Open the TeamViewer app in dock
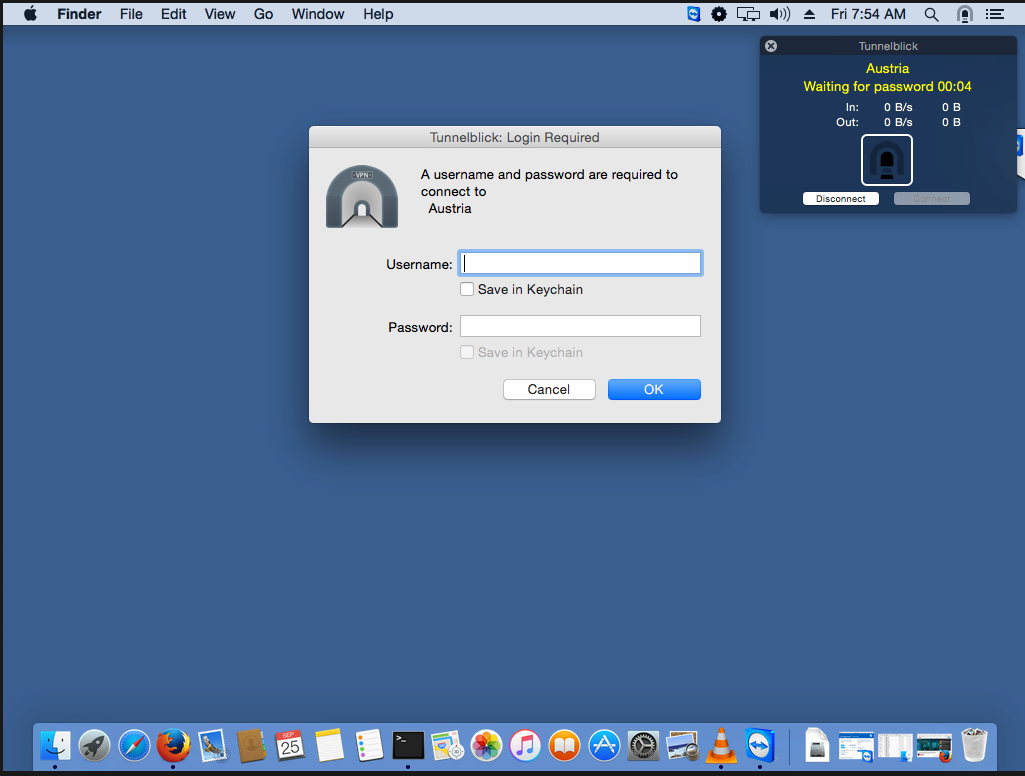 coord(760,745)
